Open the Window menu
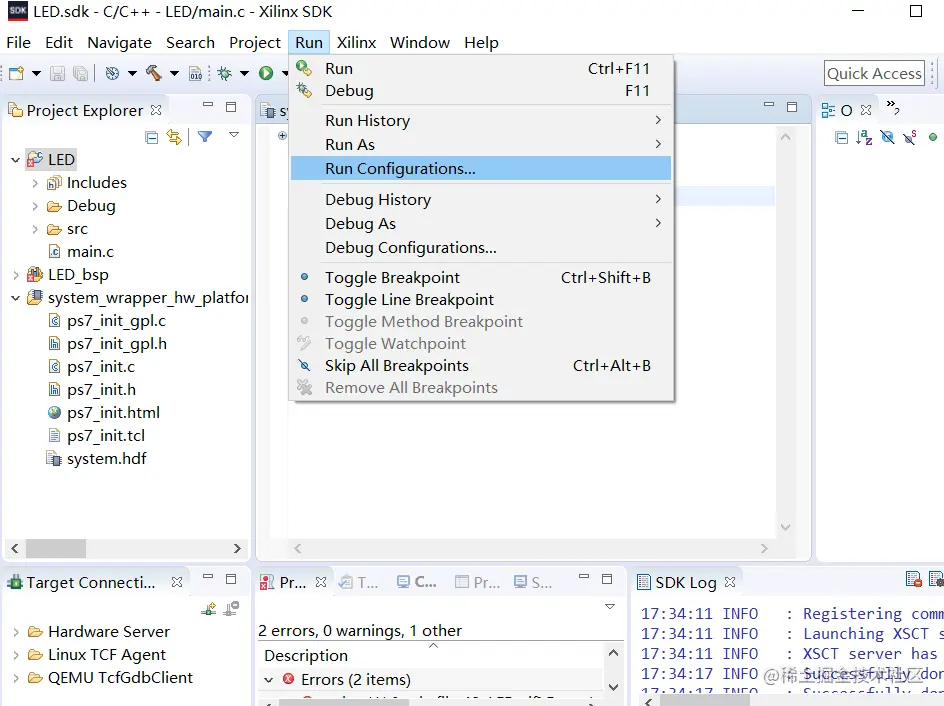Viewport: 944px width, 706px height. (420, 43)
